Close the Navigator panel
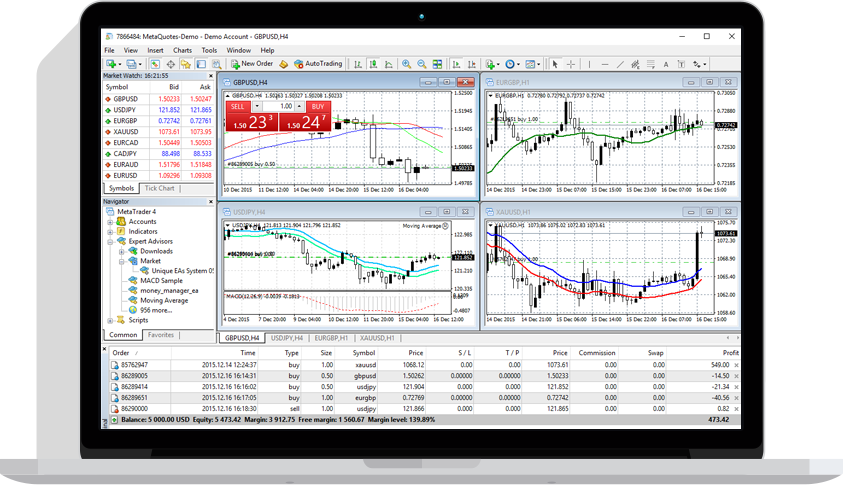This screenshot has height=485, width=843. 210,201
